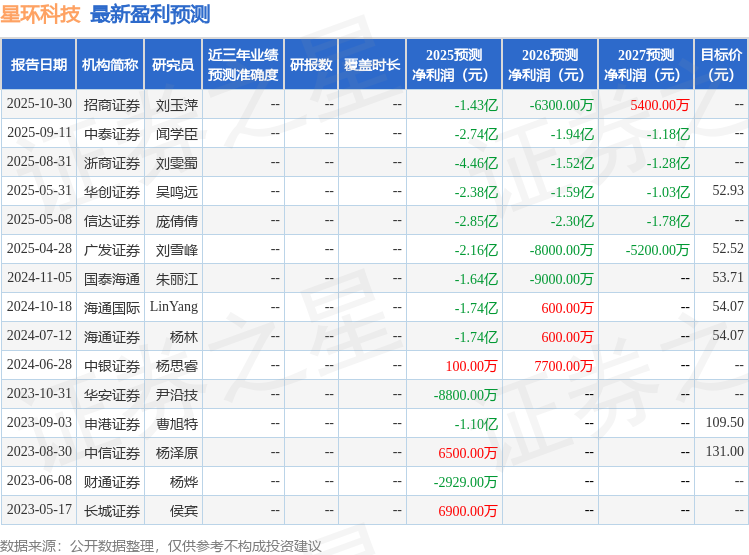Click institution 海通证券
The height and width of the screenshot is (555, 749).
tap(112, 337)
